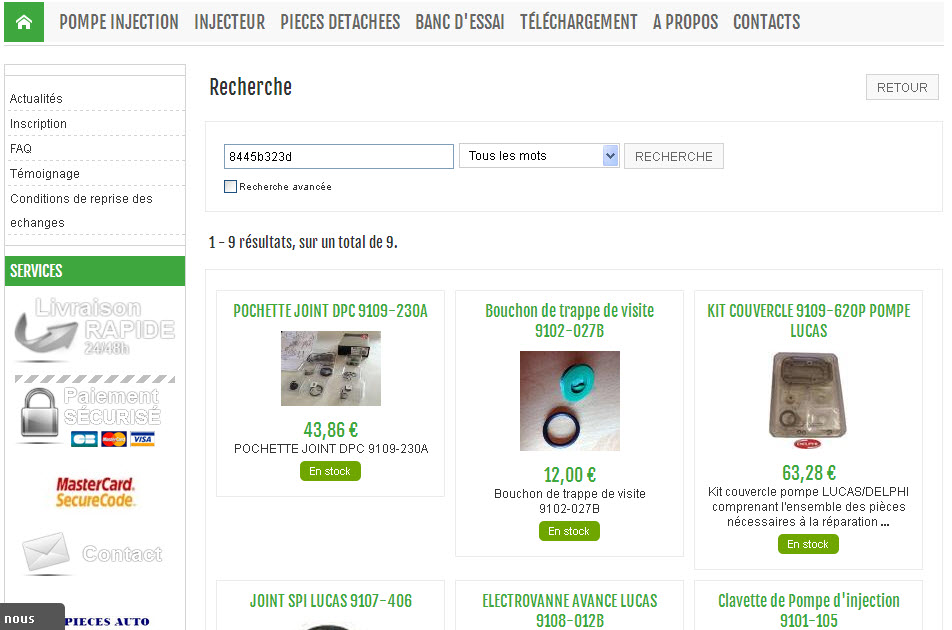View the Kit Couvercle pump photo

pos(808,399)
